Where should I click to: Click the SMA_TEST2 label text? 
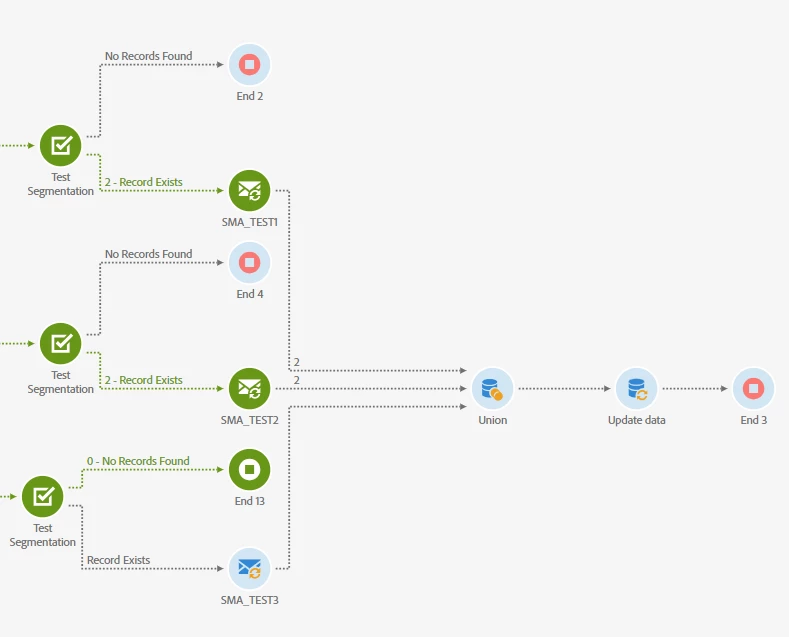250,420
